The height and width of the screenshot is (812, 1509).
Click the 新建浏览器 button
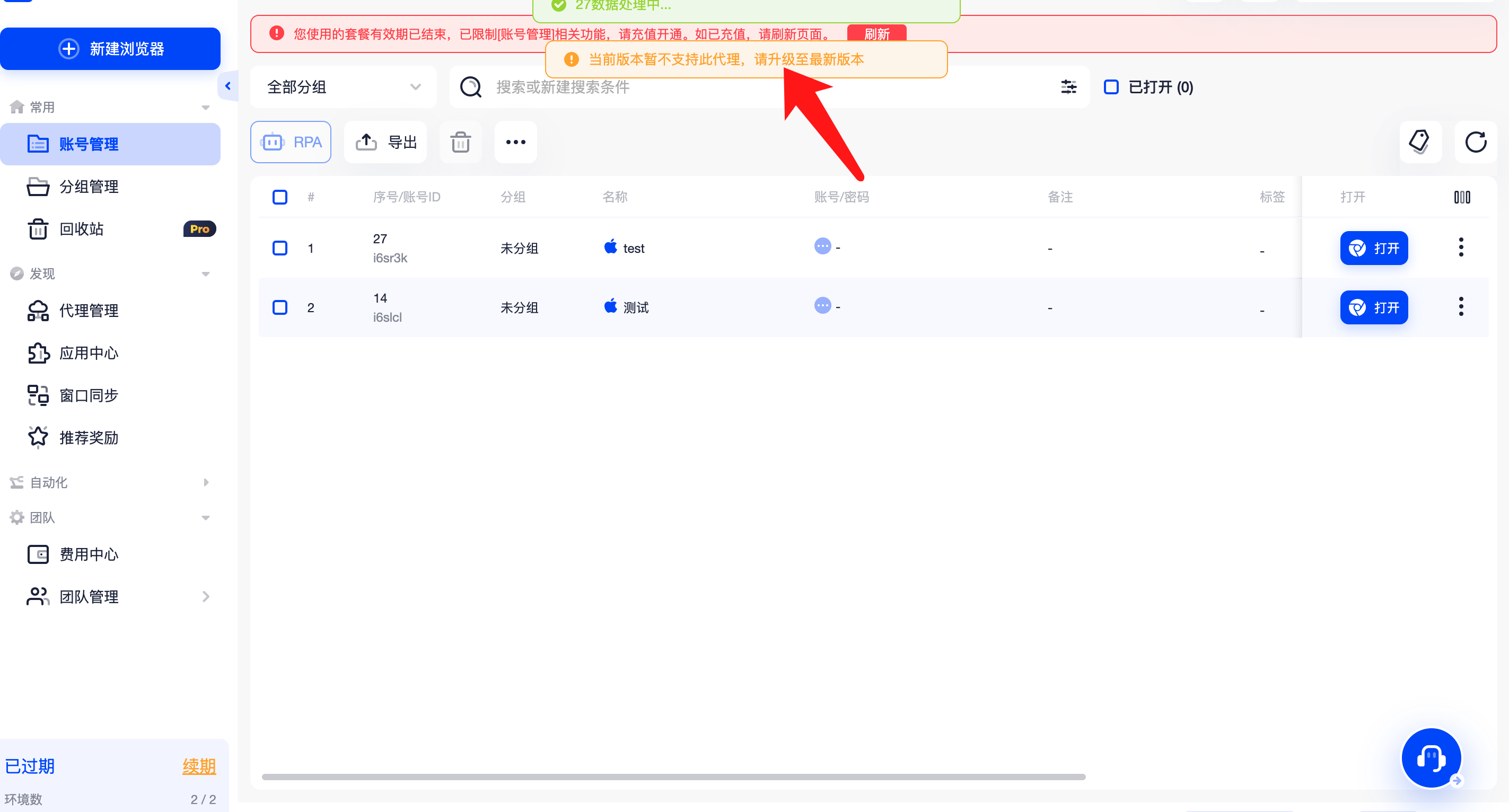pyautogui.click(x=110, y=49)
